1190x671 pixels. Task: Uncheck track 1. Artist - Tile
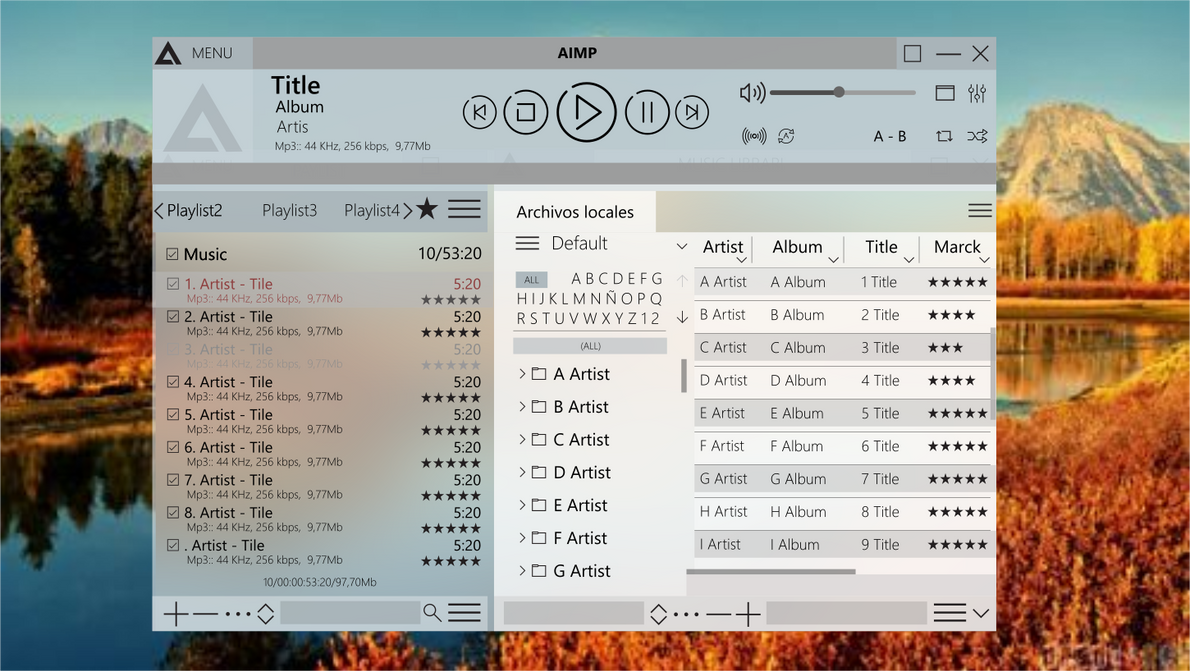[173, 284]
